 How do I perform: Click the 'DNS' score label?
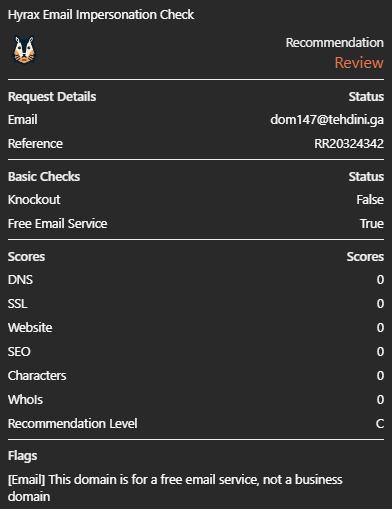(20, 280)
